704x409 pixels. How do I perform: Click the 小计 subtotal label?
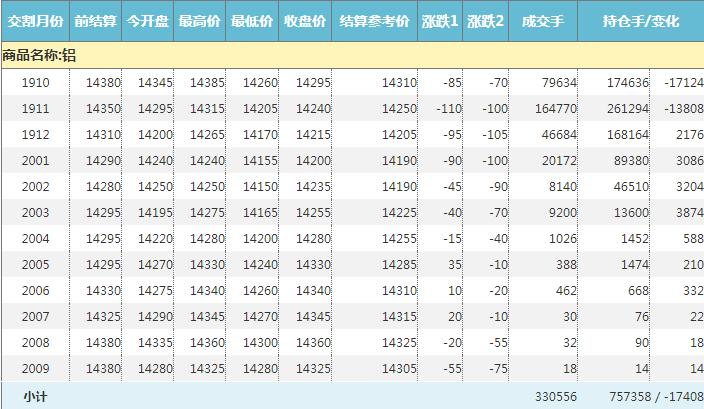click(35, 397)
